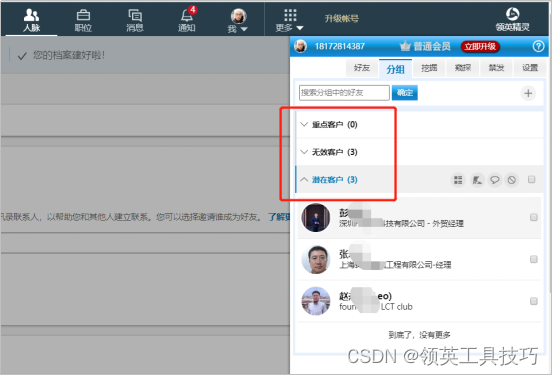Add a new group with the plus icon
The height and width of the screenshot is (376, 553).
(528, 93)
